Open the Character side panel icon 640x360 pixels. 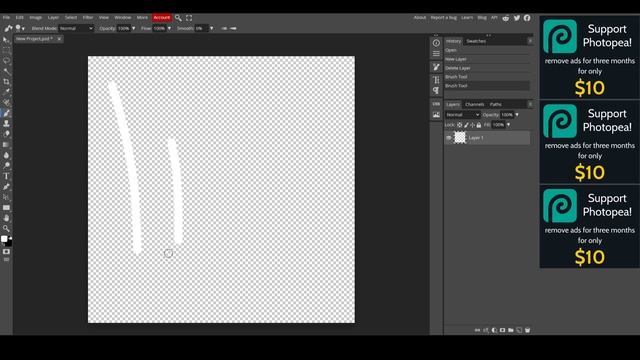436,80
